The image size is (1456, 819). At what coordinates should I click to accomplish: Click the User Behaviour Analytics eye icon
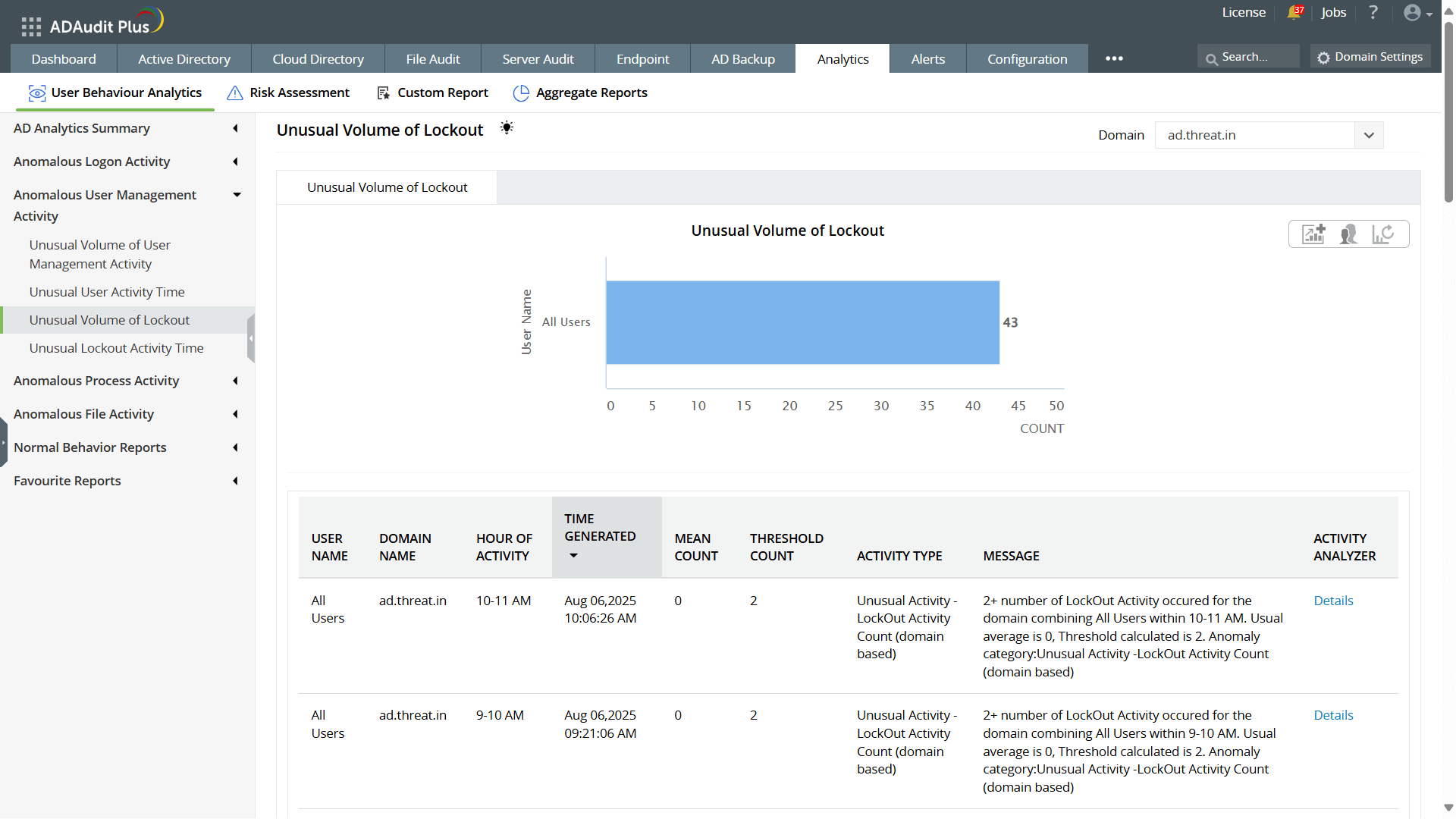[x=37, y=92]
